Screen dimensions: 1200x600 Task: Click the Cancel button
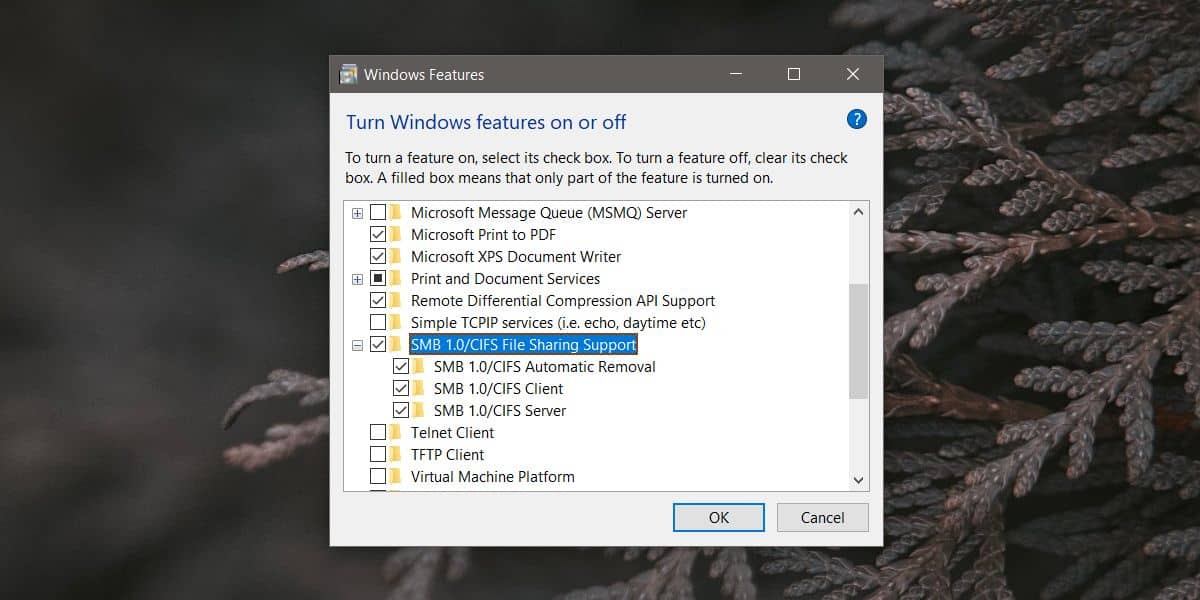click(x=823, y=517)
